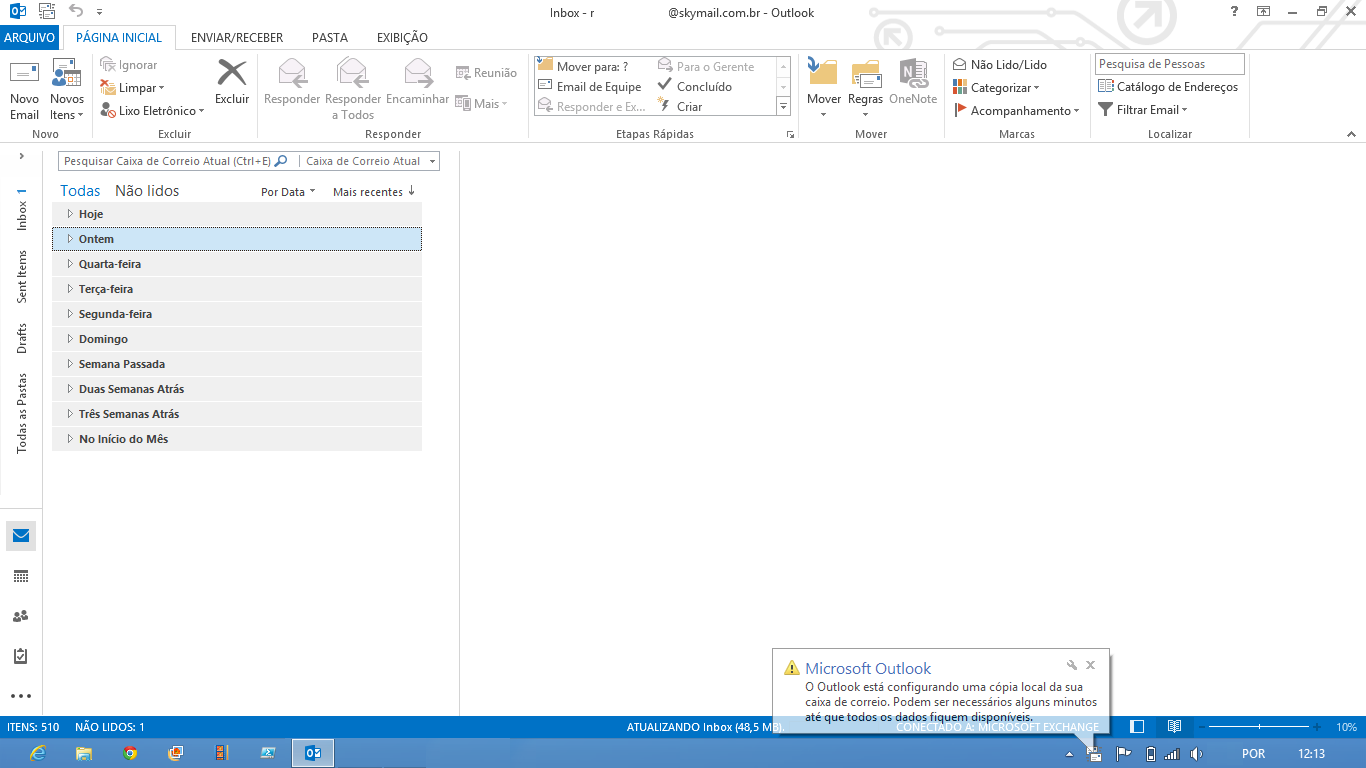This screenshot has width=1366, height=768.
Task: Click Responder a Todos
Action: 353,90
